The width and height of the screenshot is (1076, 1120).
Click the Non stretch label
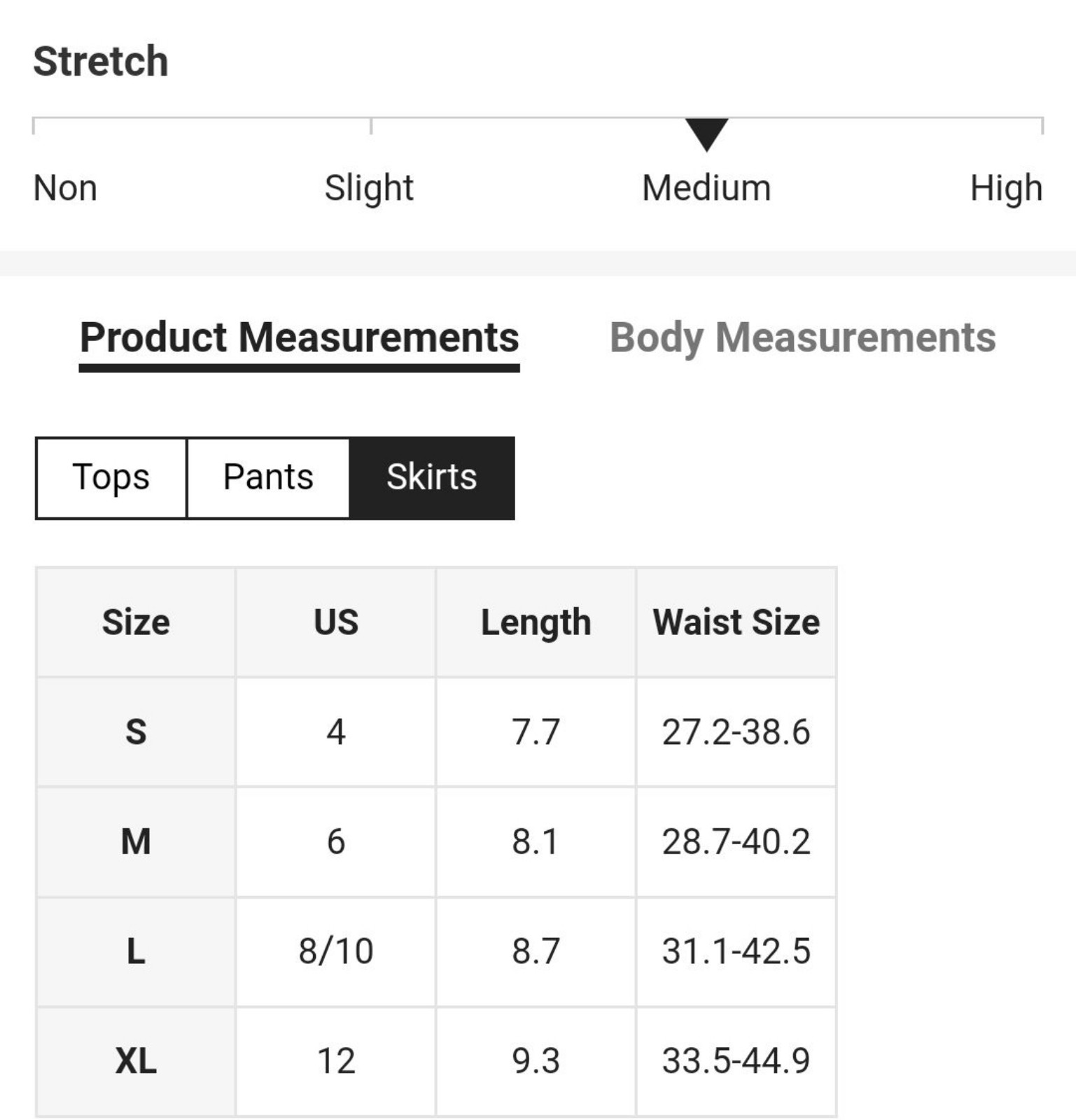click(65, 188)
